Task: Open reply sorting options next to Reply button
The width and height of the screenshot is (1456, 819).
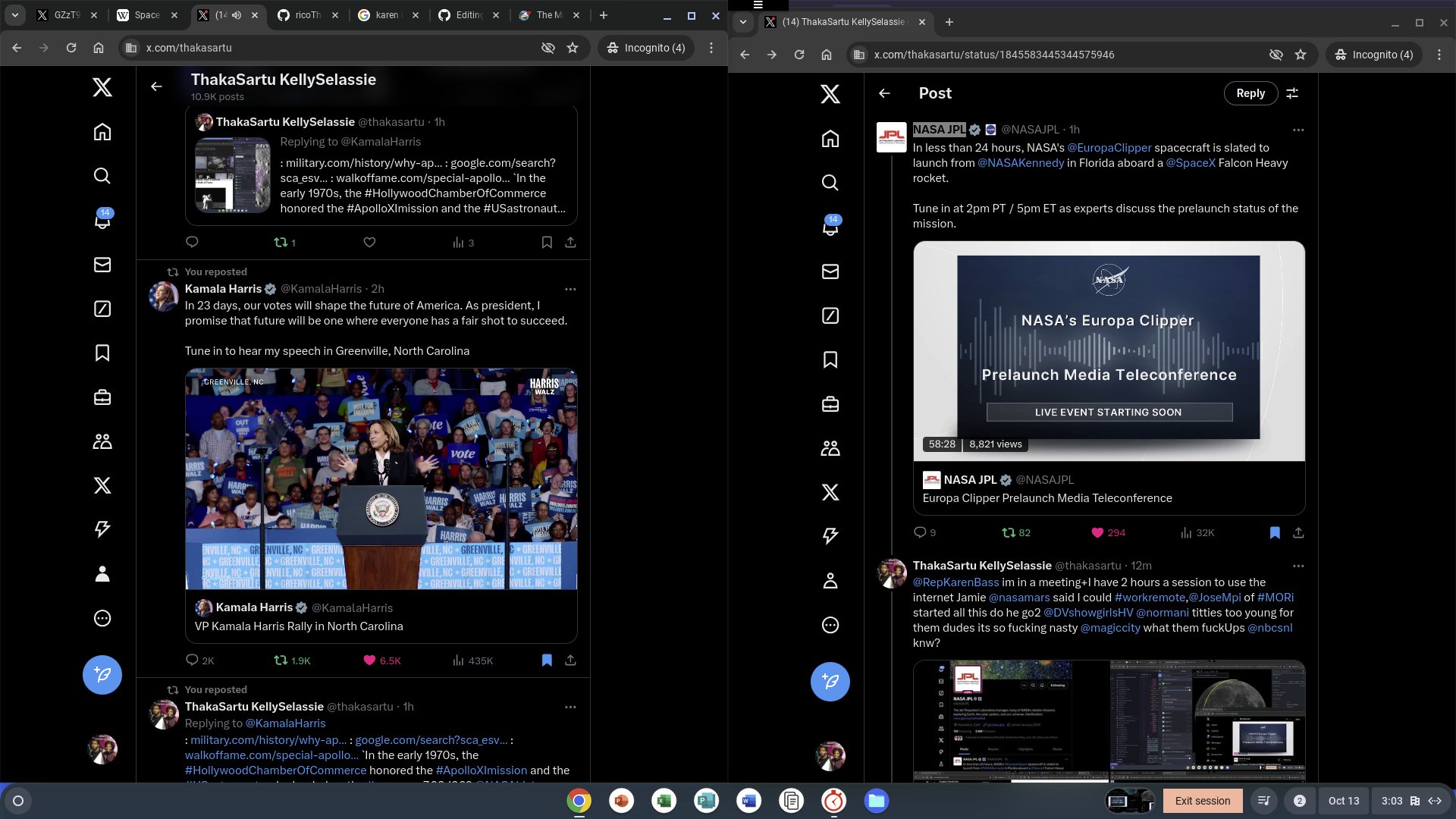Action: (1292, 93)
